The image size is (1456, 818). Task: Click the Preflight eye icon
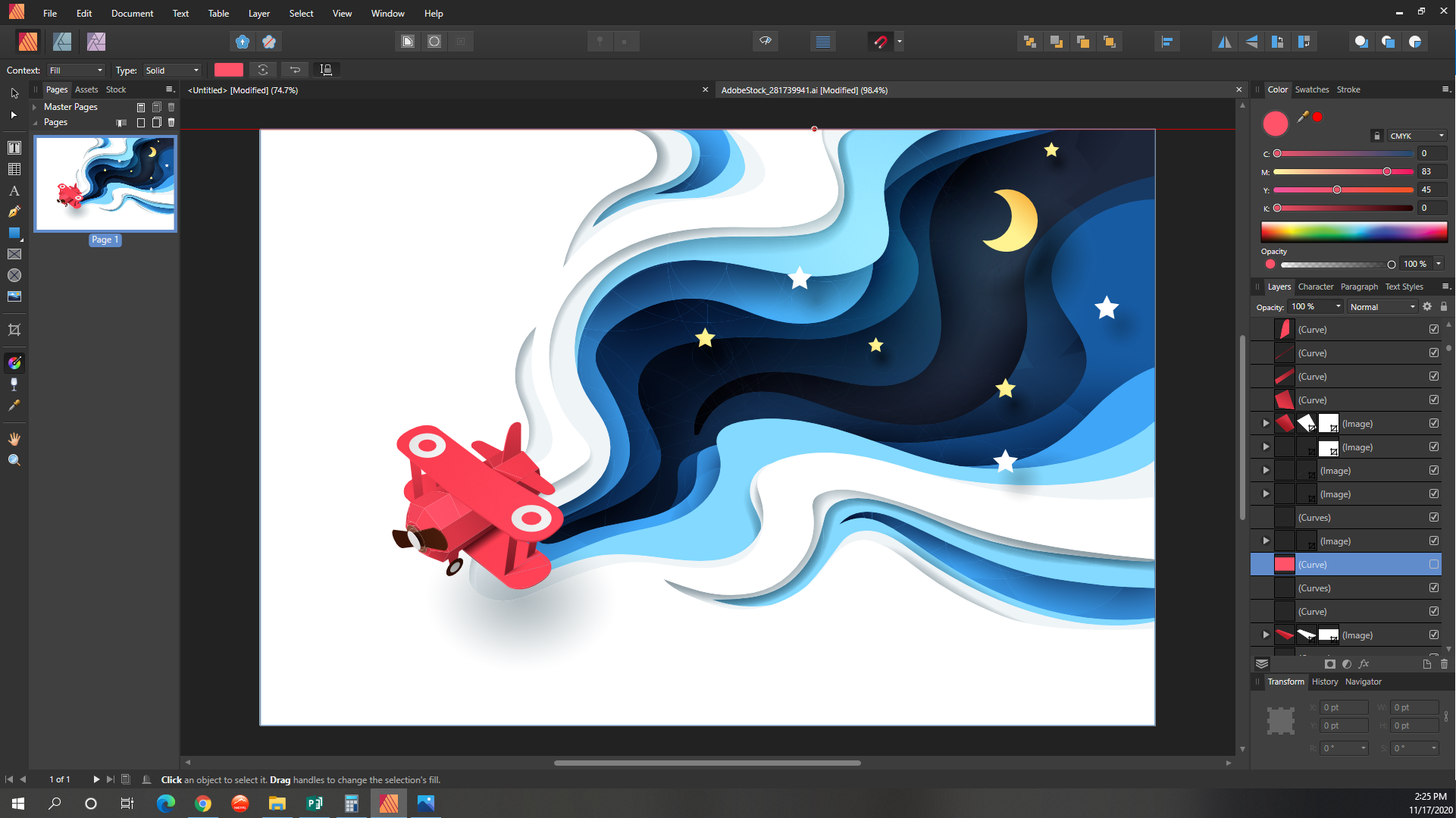pyautogui.click(x=766, y=41)
